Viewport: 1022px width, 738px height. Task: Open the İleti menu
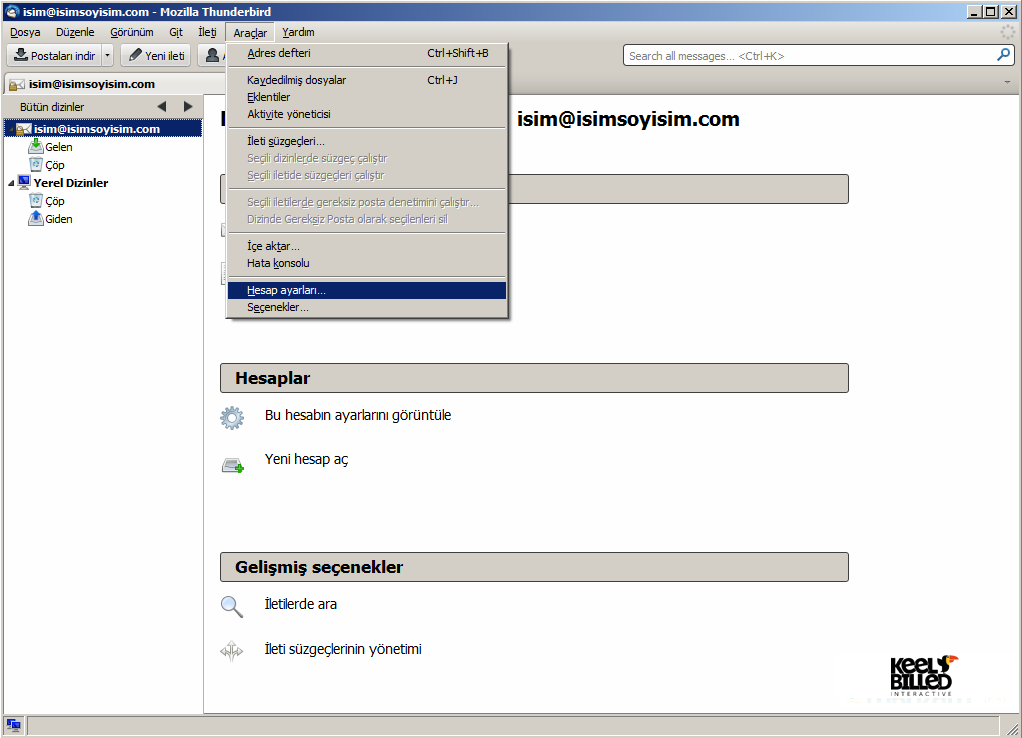[207, 32]
